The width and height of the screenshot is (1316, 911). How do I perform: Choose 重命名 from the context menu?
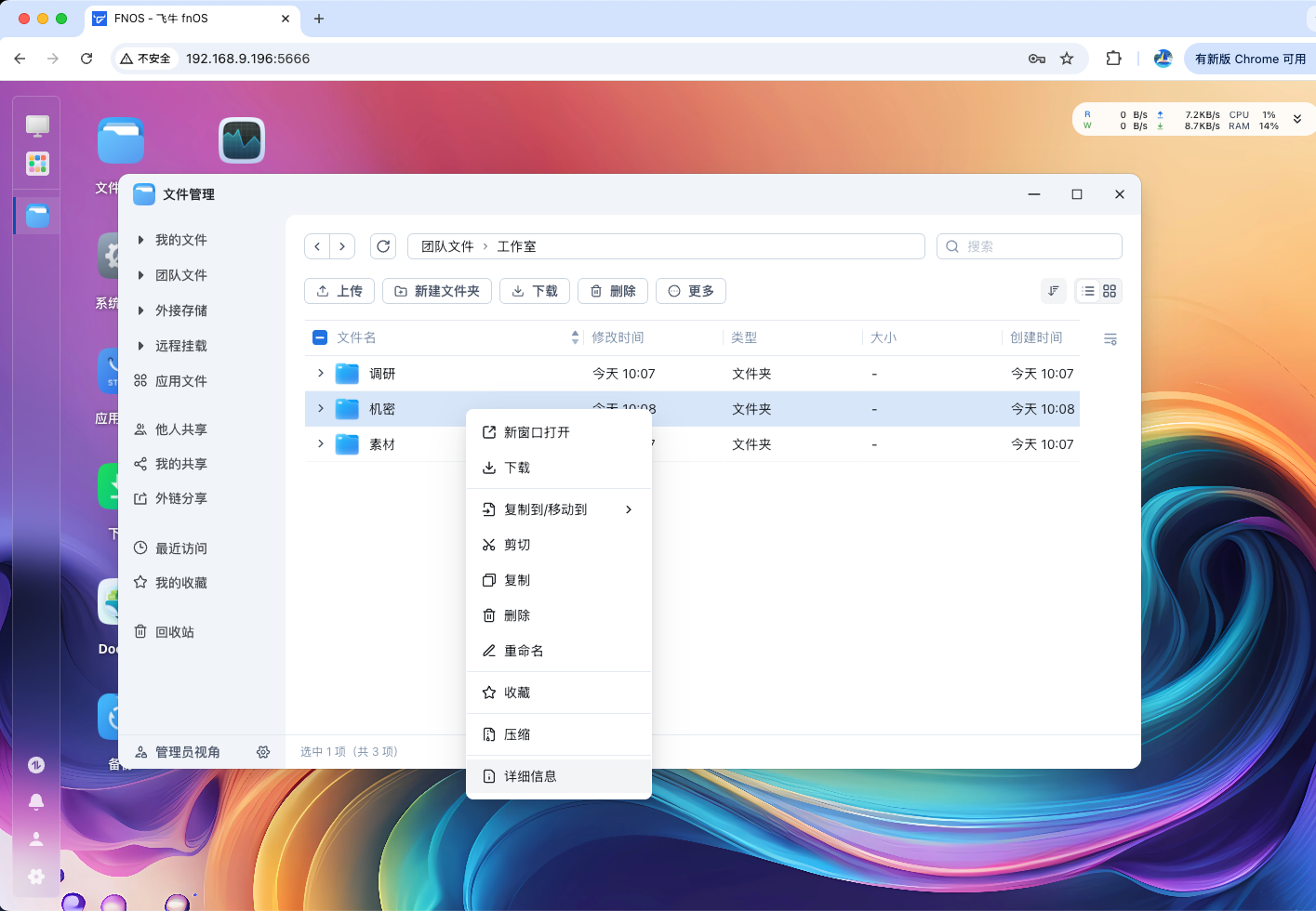[524, 651]
